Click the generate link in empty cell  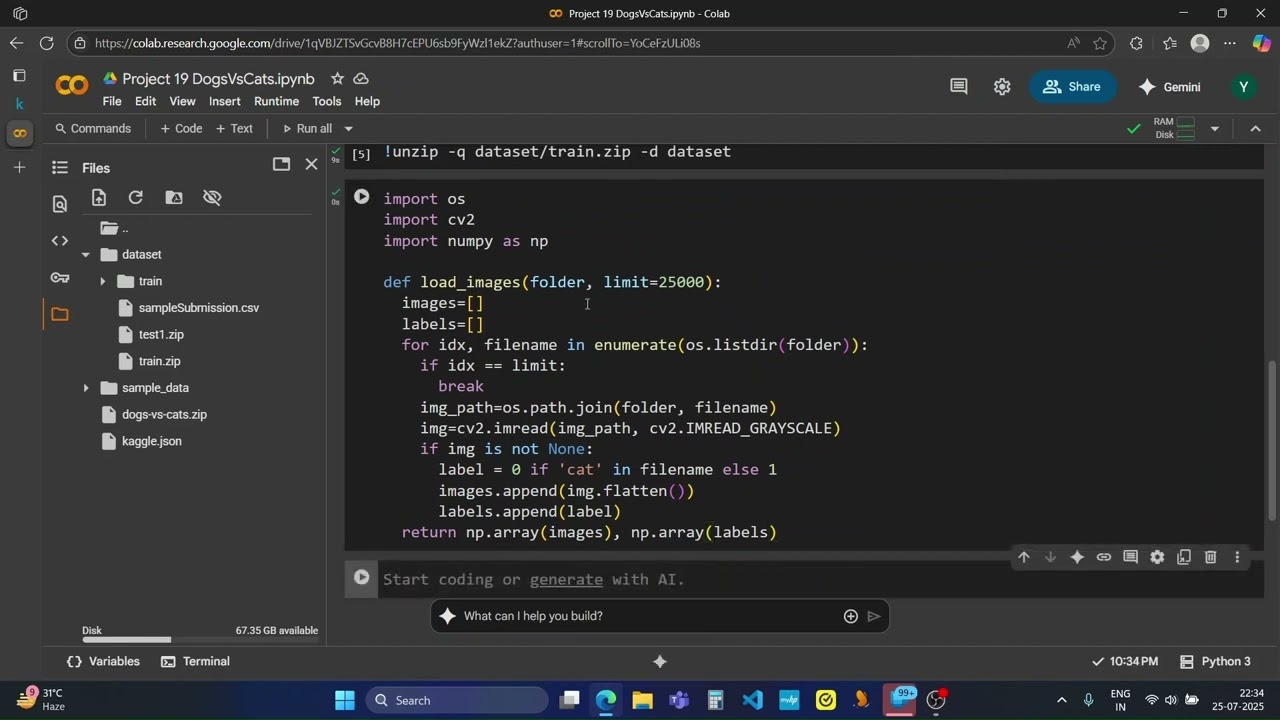click(x=566, y=580)
